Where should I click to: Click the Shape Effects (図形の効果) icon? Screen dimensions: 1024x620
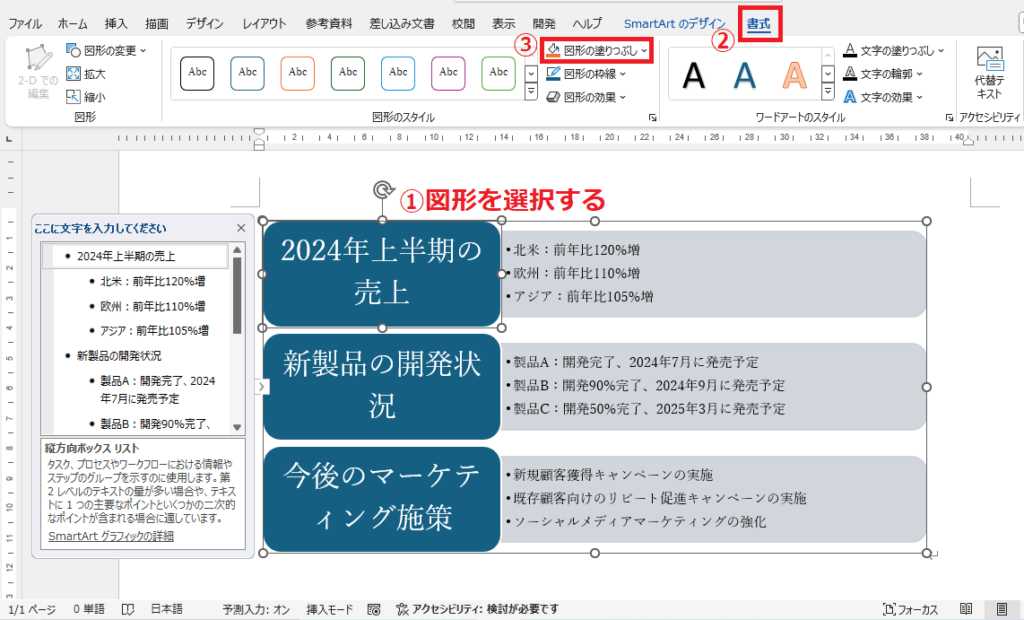pos(553,97)
